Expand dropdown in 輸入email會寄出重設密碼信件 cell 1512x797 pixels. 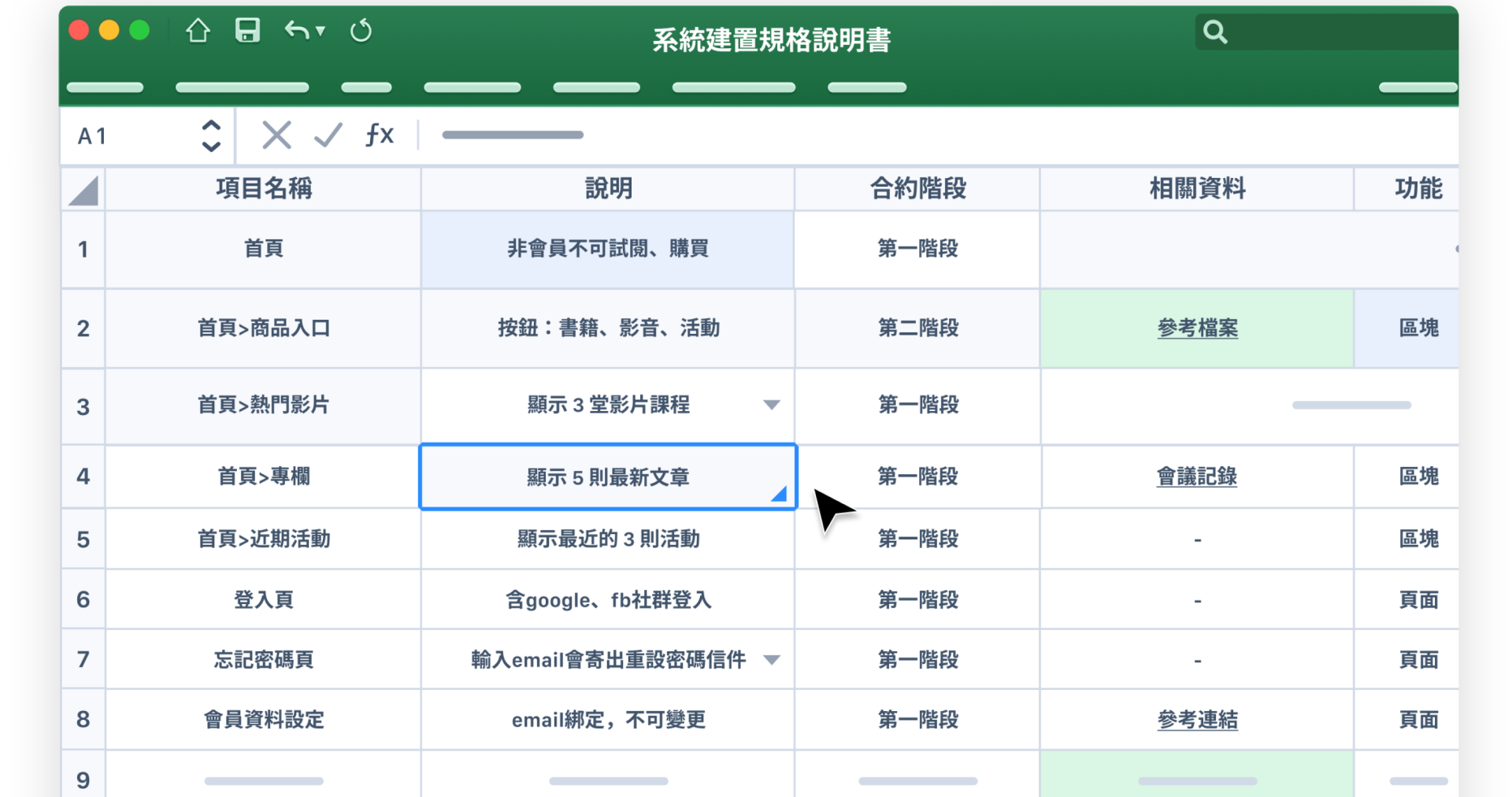[772, 660]
